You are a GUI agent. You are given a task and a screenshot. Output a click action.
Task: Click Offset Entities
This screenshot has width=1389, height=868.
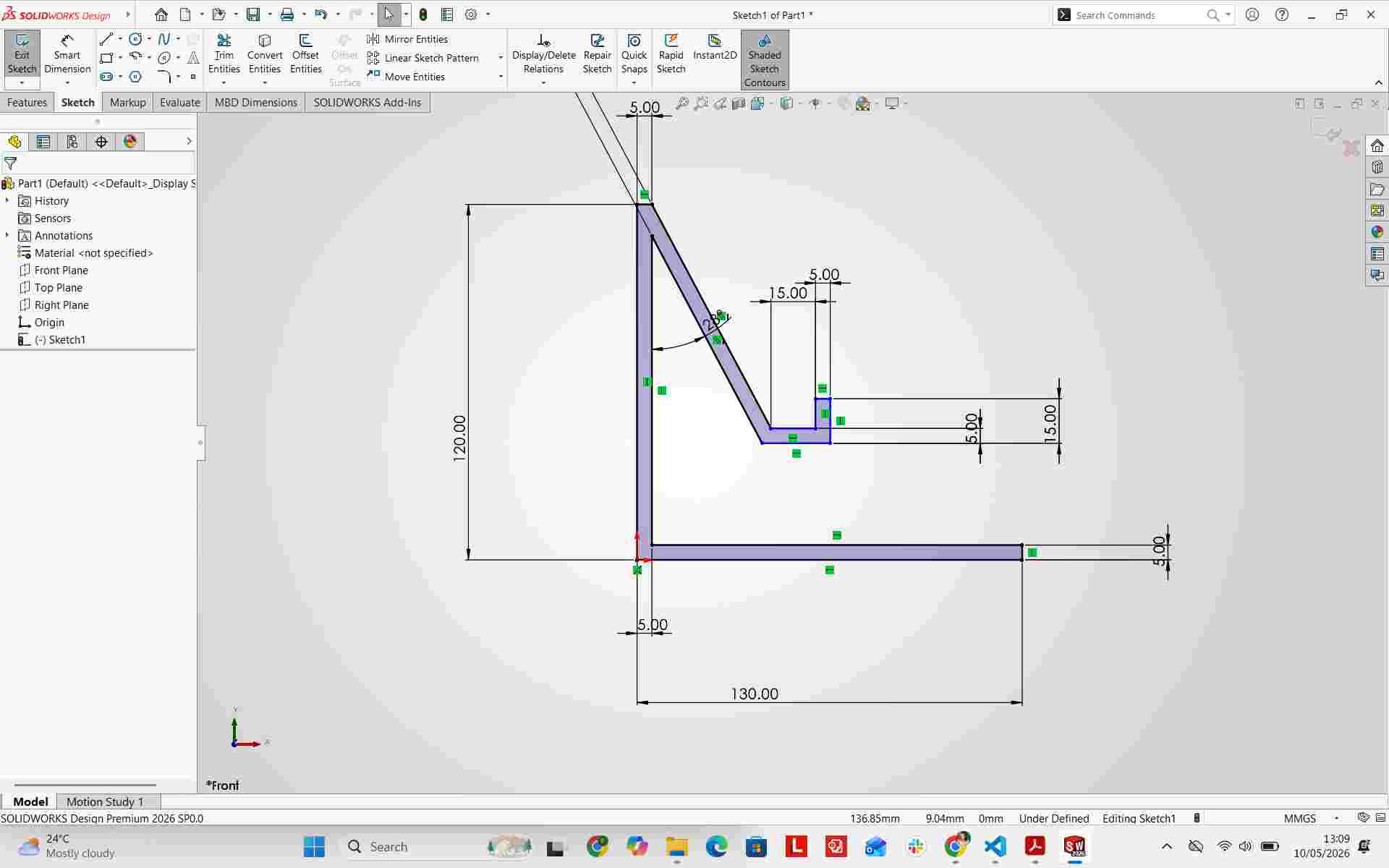pos(305,54)
